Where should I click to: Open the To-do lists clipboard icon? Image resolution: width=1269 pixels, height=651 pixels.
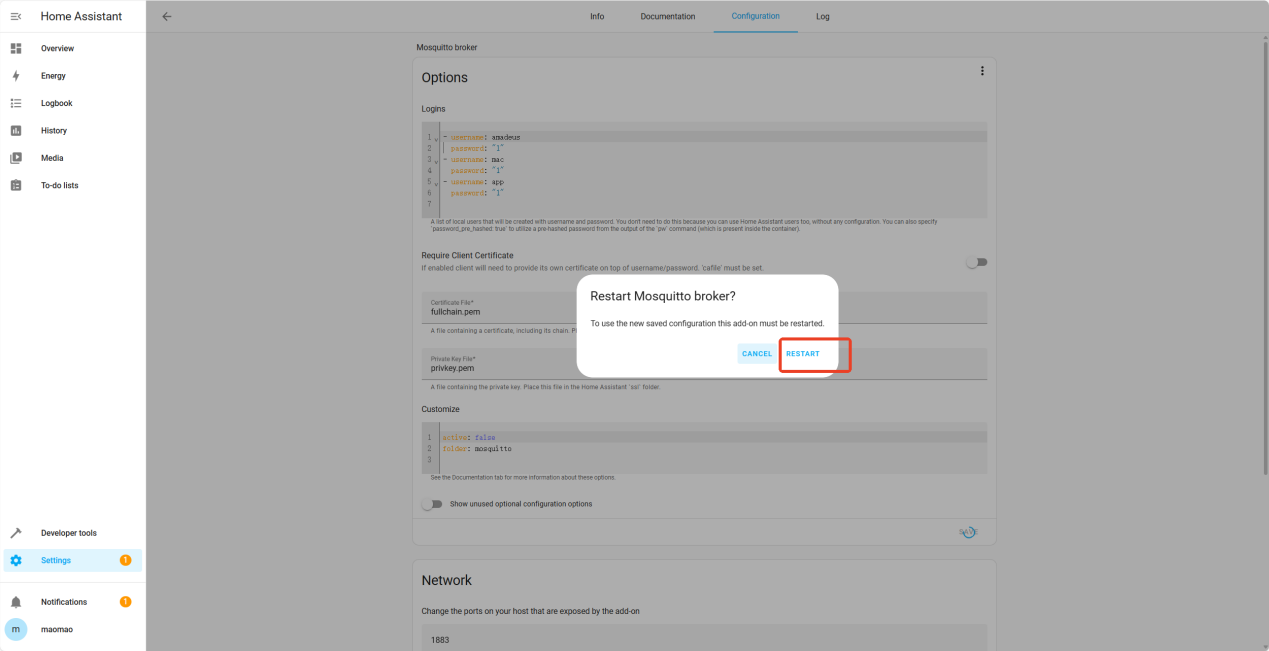point(16,185)
